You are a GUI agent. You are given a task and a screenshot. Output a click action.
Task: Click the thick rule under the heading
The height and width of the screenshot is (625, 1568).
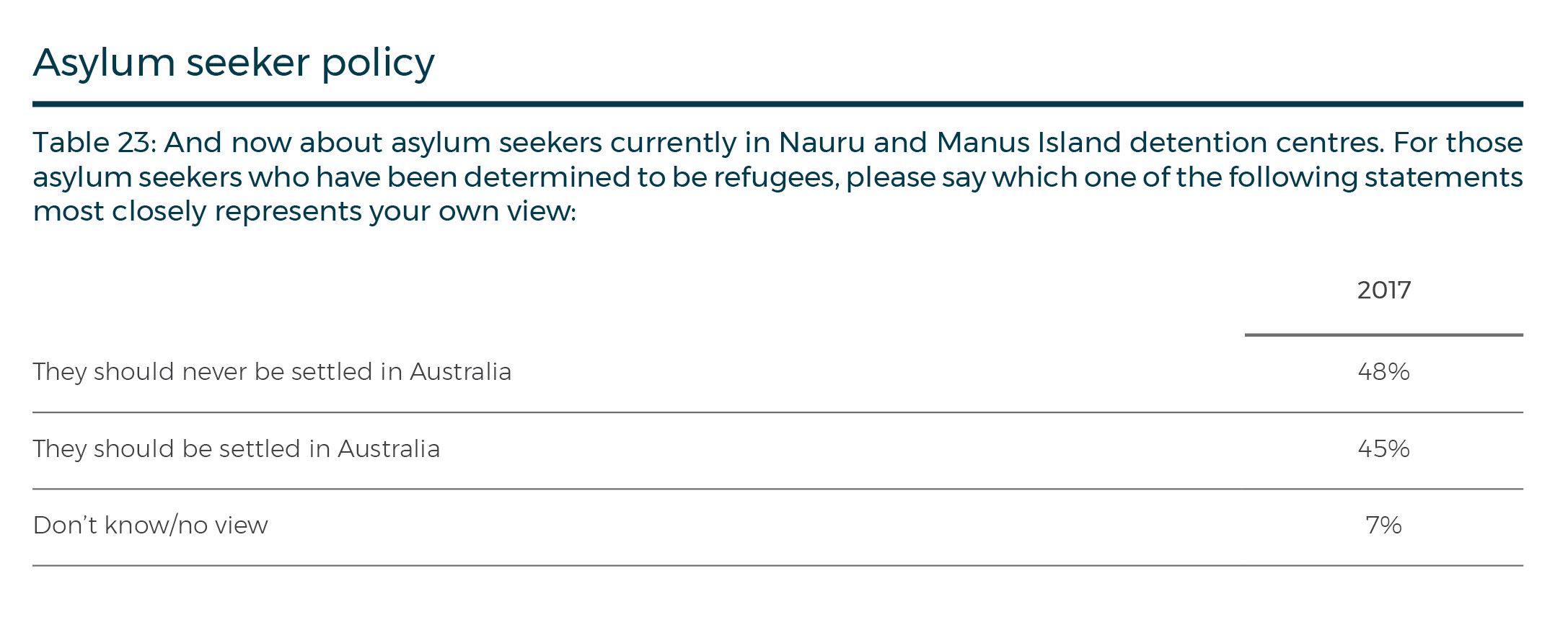[778, 105]
